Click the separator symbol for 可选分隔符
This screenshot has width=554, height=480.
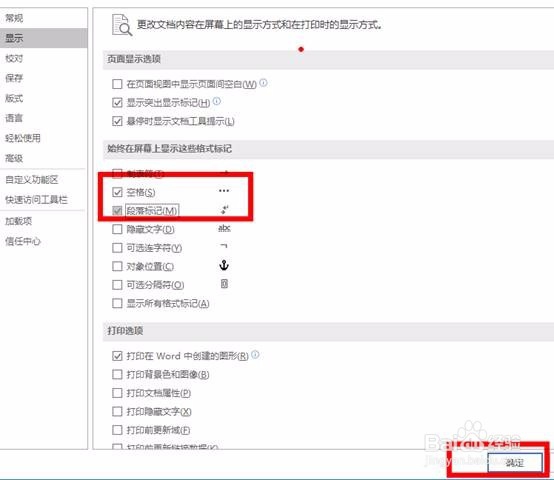coord(224,284)
